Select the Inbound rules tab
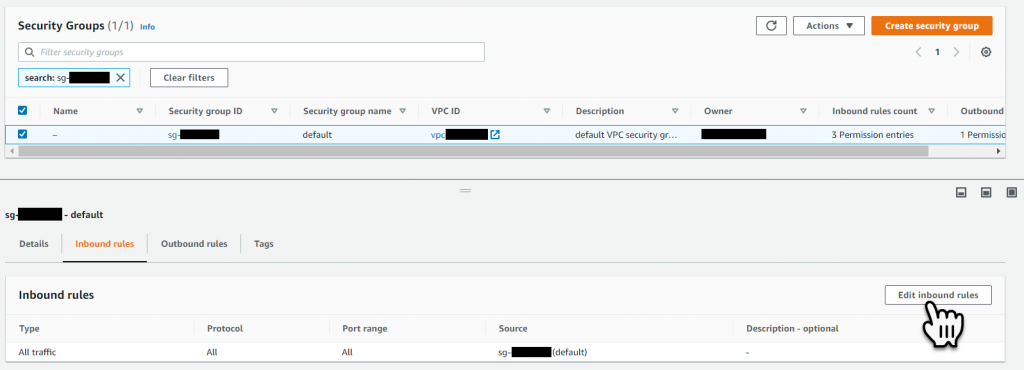The height and width of the screenshot is (370, 1024). pos(104,243)
